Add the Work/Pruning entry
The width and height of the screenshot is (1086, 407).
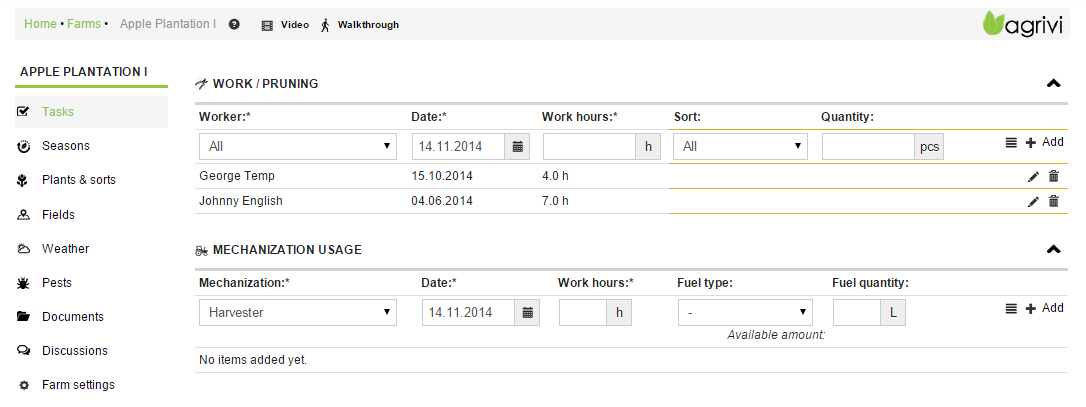pyautogui.click(x=1044, y=143)
